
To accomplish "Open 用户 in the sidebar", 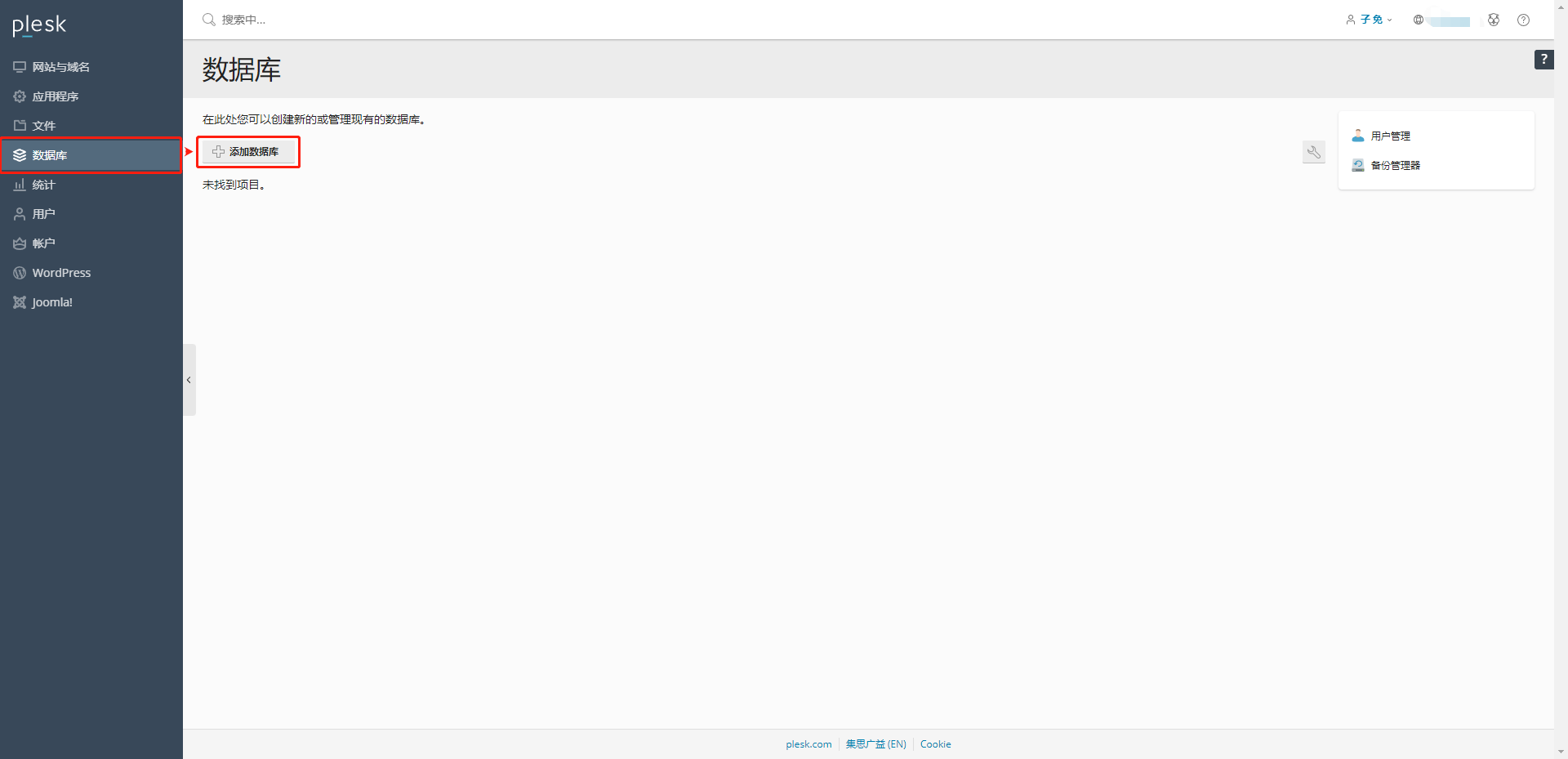I will (x=91, y=214).
